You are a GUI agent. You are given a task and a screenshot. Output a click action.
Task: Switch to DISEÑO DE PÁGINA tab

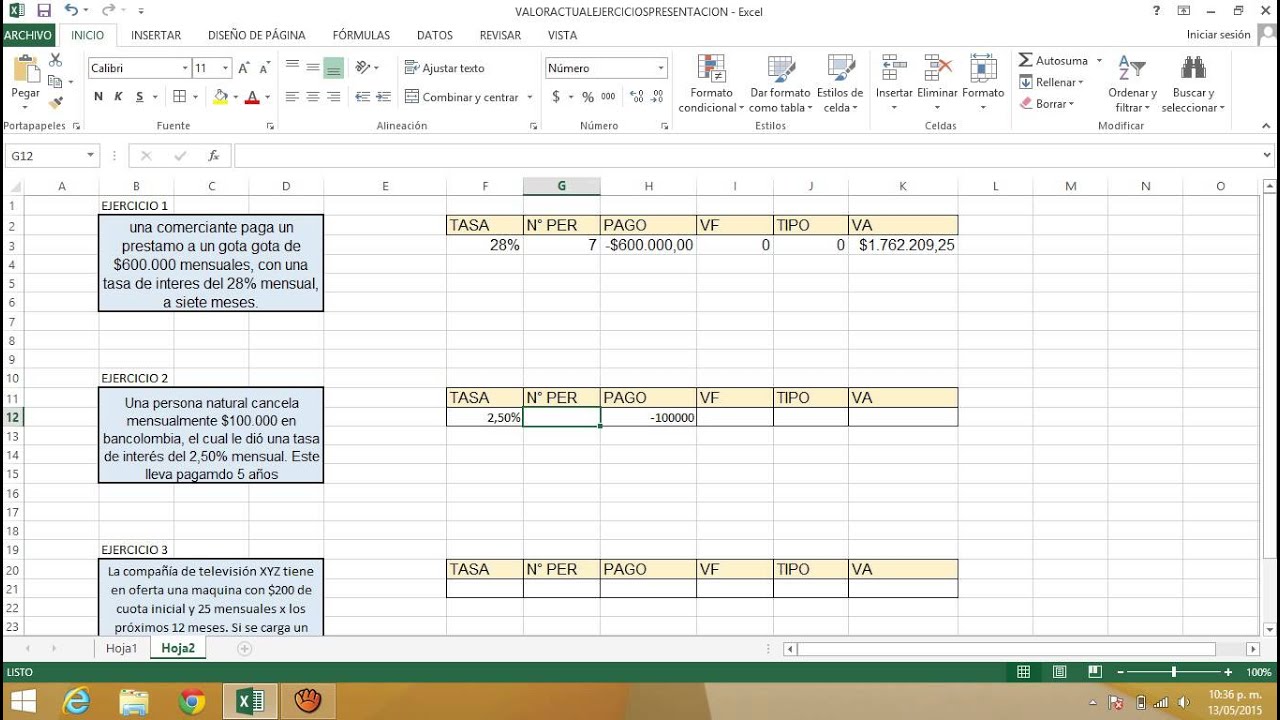[x=257, y=35]
